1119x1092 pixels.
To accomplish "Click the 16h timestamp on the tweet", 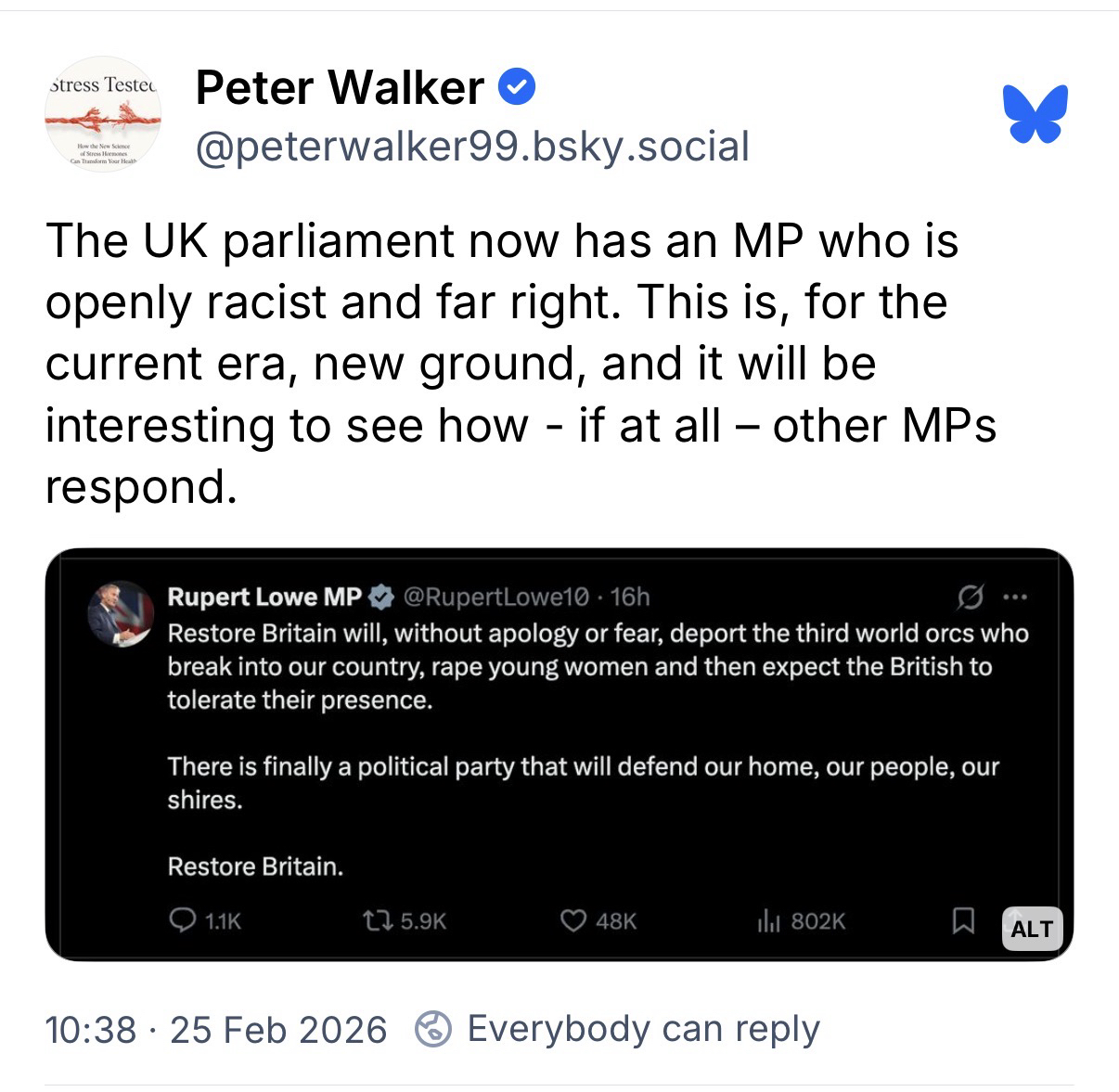I will pos(630,597).
